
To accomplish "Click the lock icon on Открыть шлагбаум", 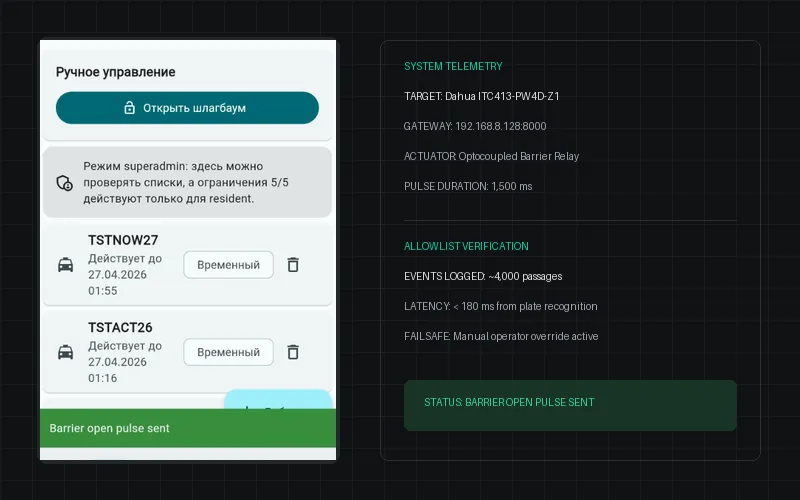I will (x=130, y=108).
